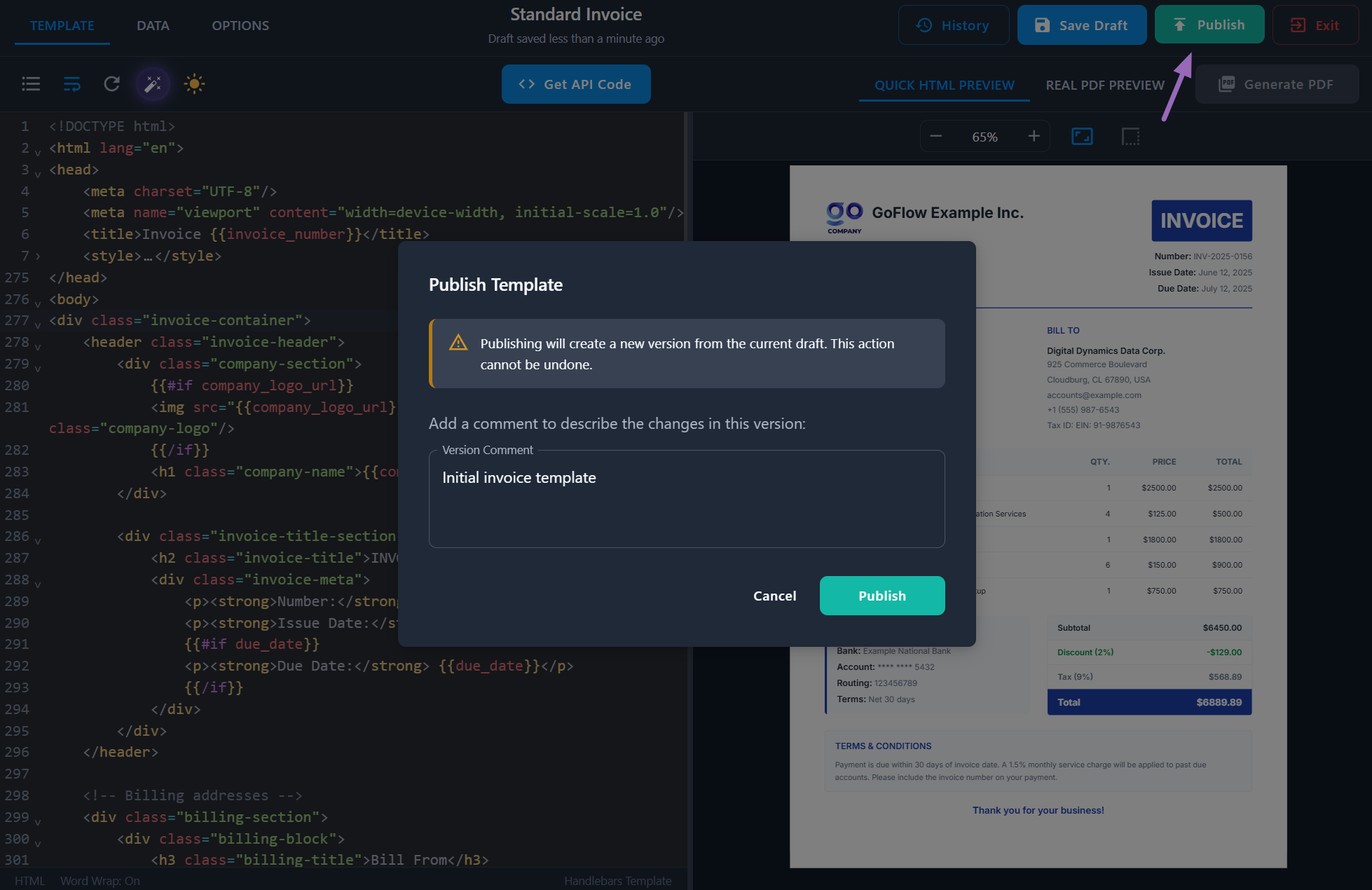Screen dimensions: 1372x890
Task: Open the REAL PDF PREVIEW tab
Action: tap(1105, 85)
